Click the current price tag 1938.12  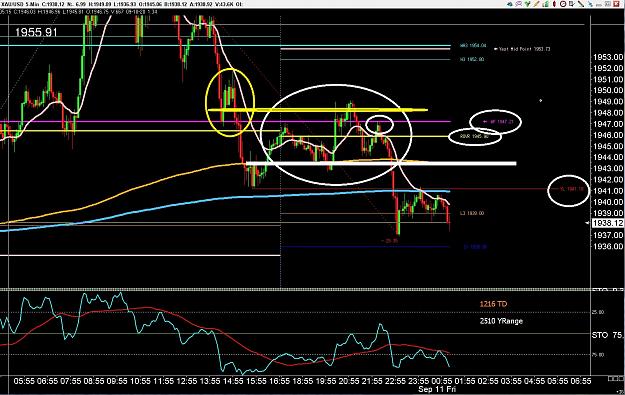(607, 223)
